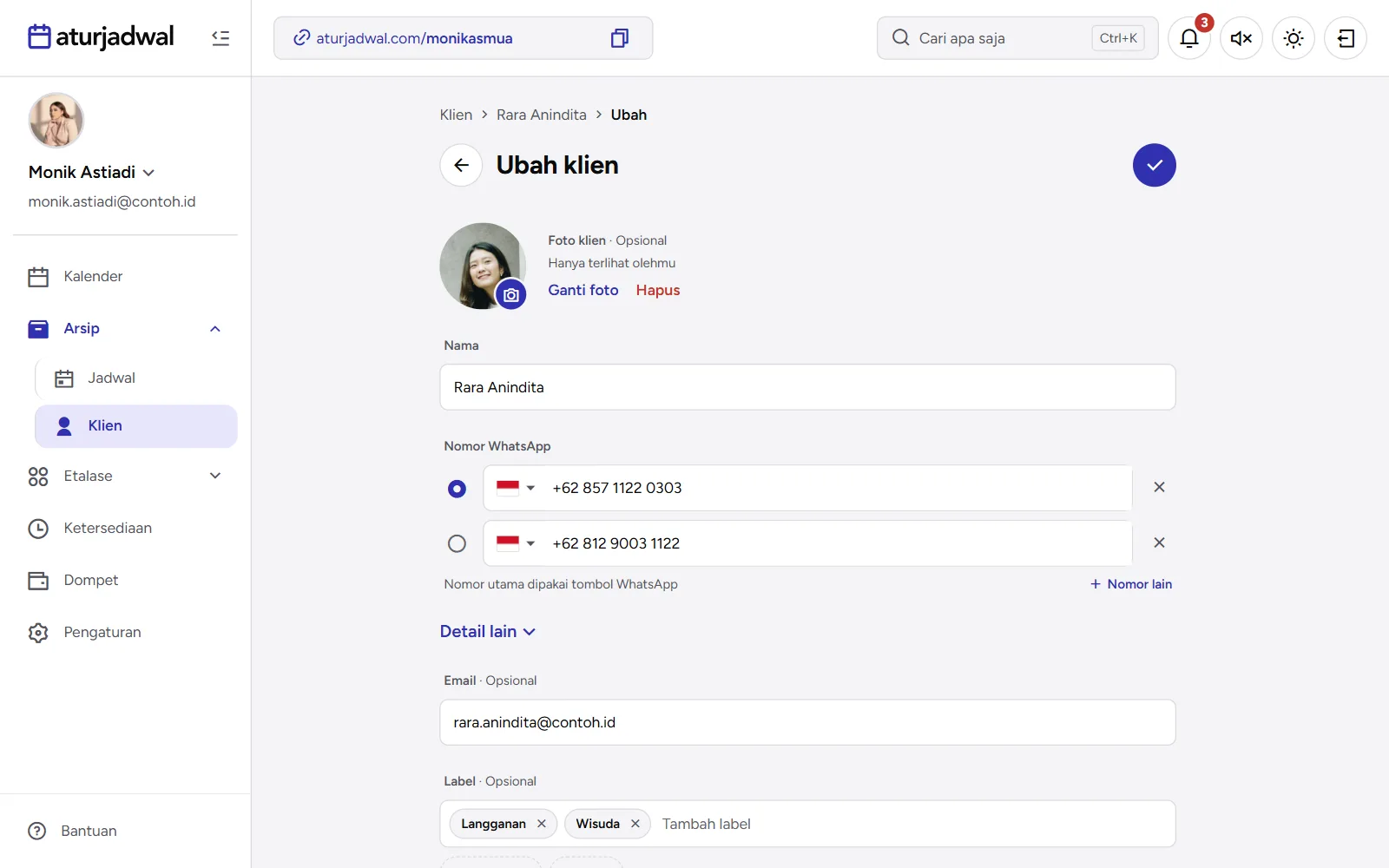The height and width of the screenshot is (868, 1389).
Task: Open Ketersediaan in the sidebar
Action: (125, 529)
